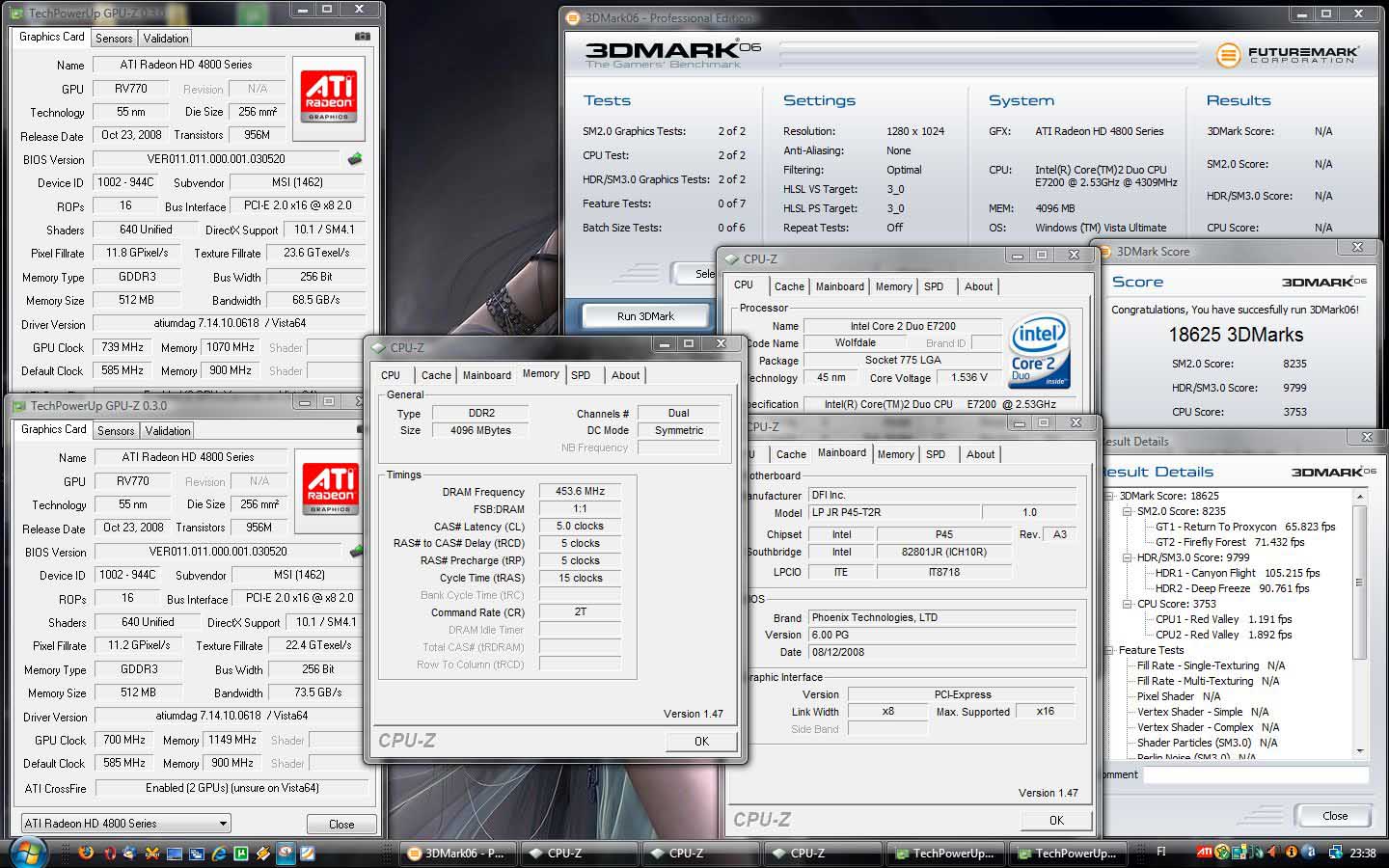Click the ATI Radeon logo in lower GPU-Z window

(x=331, y=489)
